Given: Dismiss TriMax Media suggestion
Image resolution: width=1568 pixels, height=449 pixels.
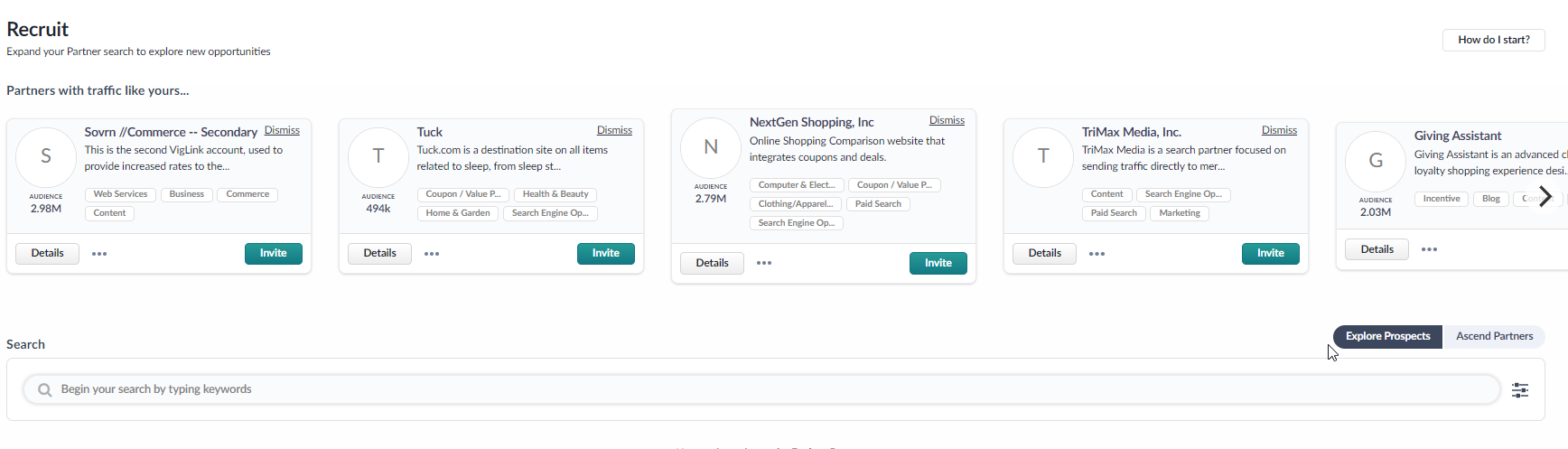Looking at the screenshot, I should coord(1279,131).
